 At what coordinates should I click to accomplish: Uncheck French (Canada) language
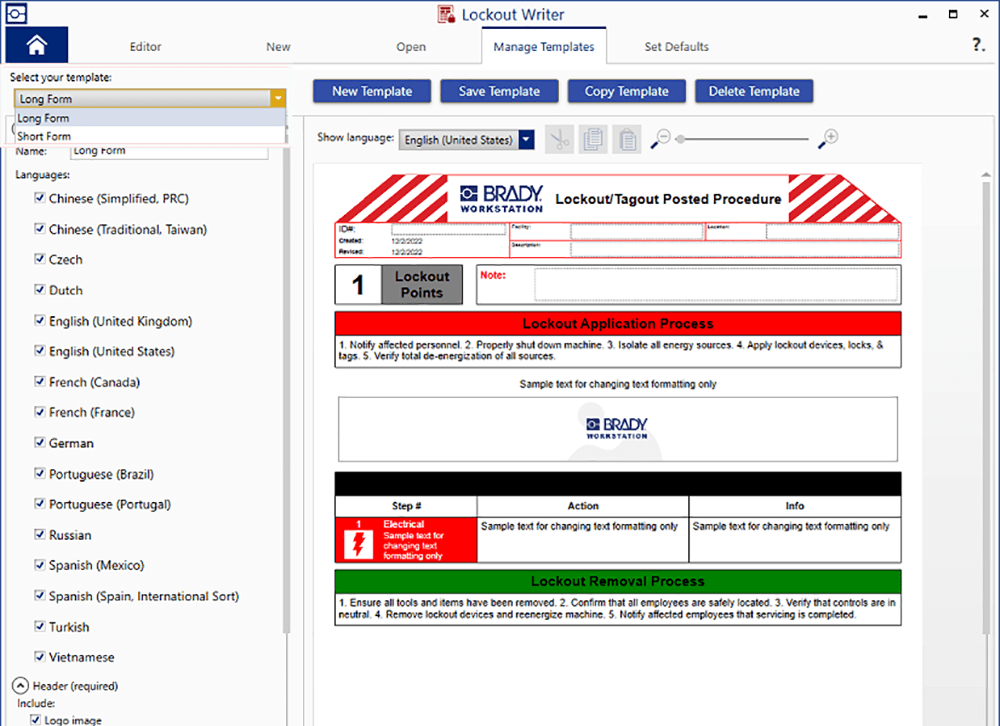(40, 382)
